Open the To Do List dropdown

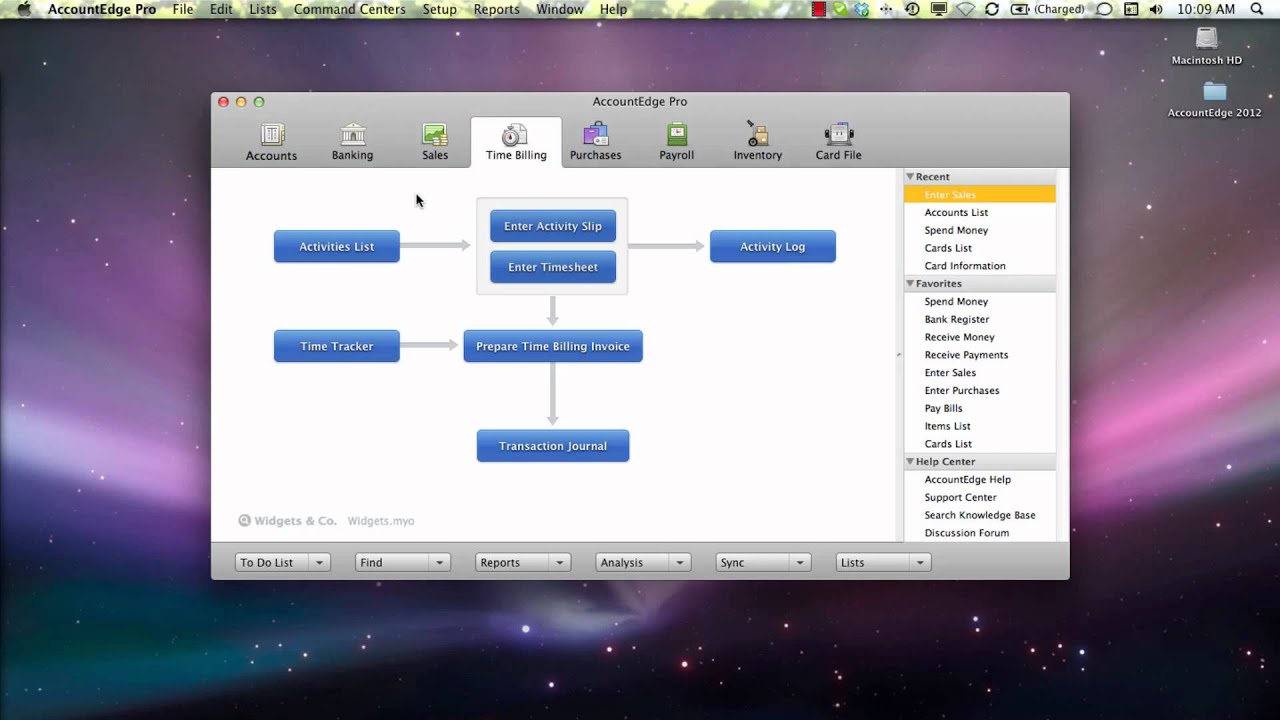pos(282,563)
